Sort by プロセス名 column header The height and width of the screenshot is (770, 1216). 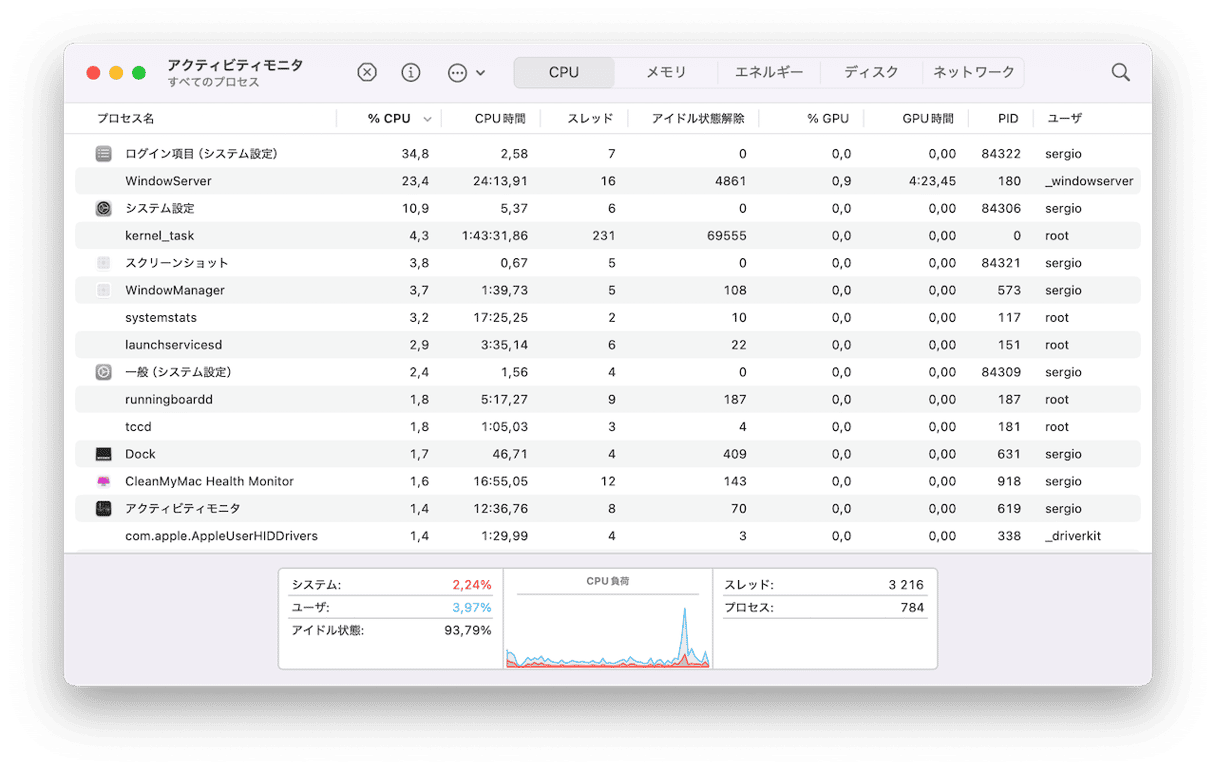tap(126, 118)
